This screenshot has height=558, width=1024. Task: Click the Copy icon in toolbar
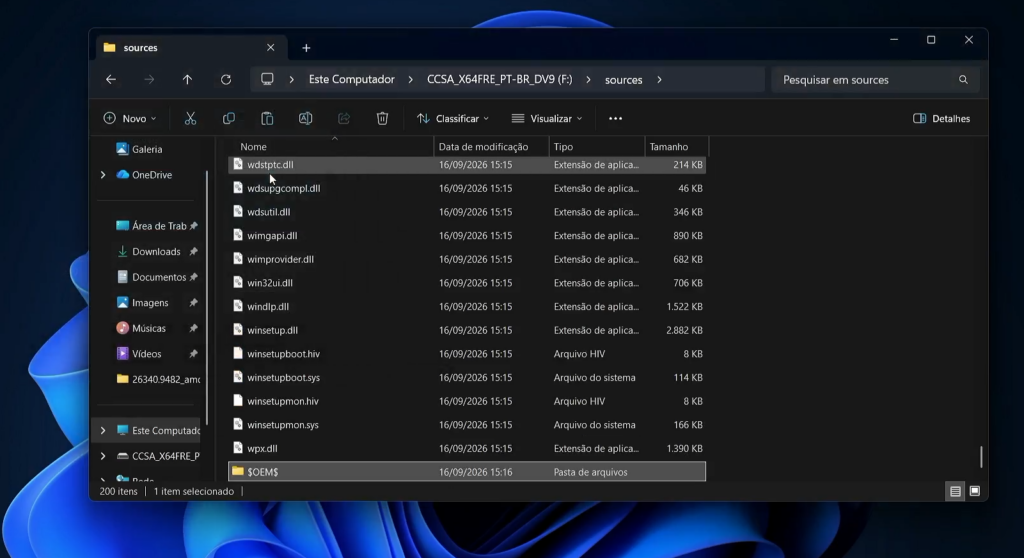coord(229,118)
